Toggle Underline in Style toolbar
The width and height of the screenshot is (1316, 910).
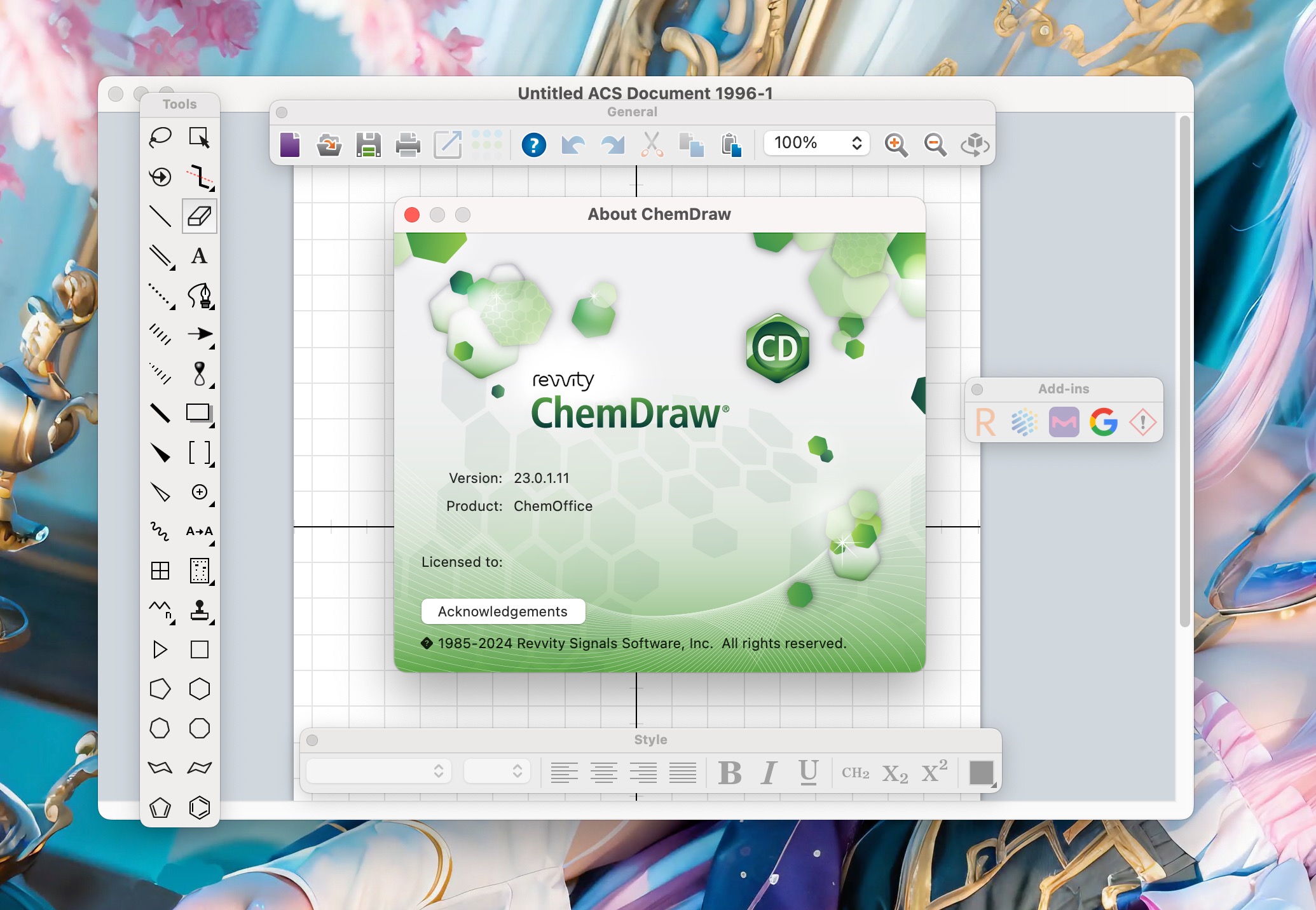click(809, 773)
